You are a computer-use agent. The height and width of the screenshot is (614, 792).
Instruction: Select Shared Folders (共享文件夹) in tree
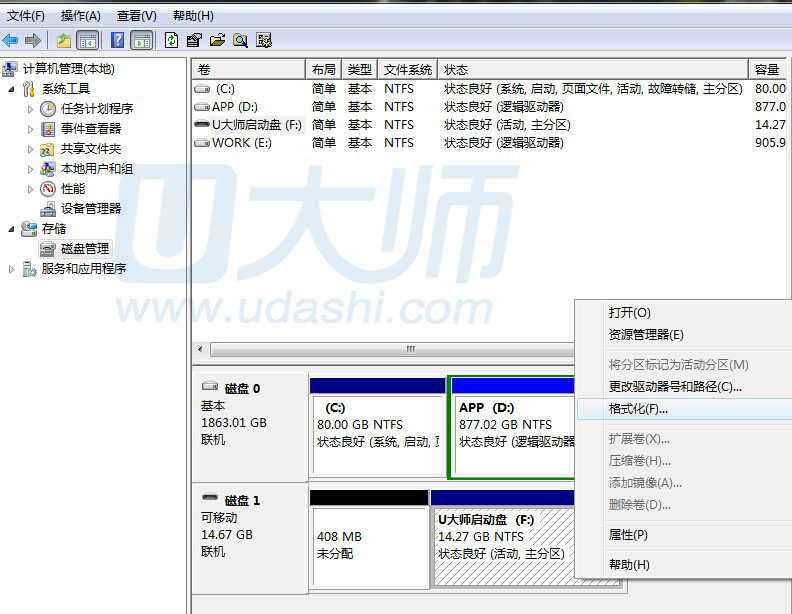[x=91, y=149]
